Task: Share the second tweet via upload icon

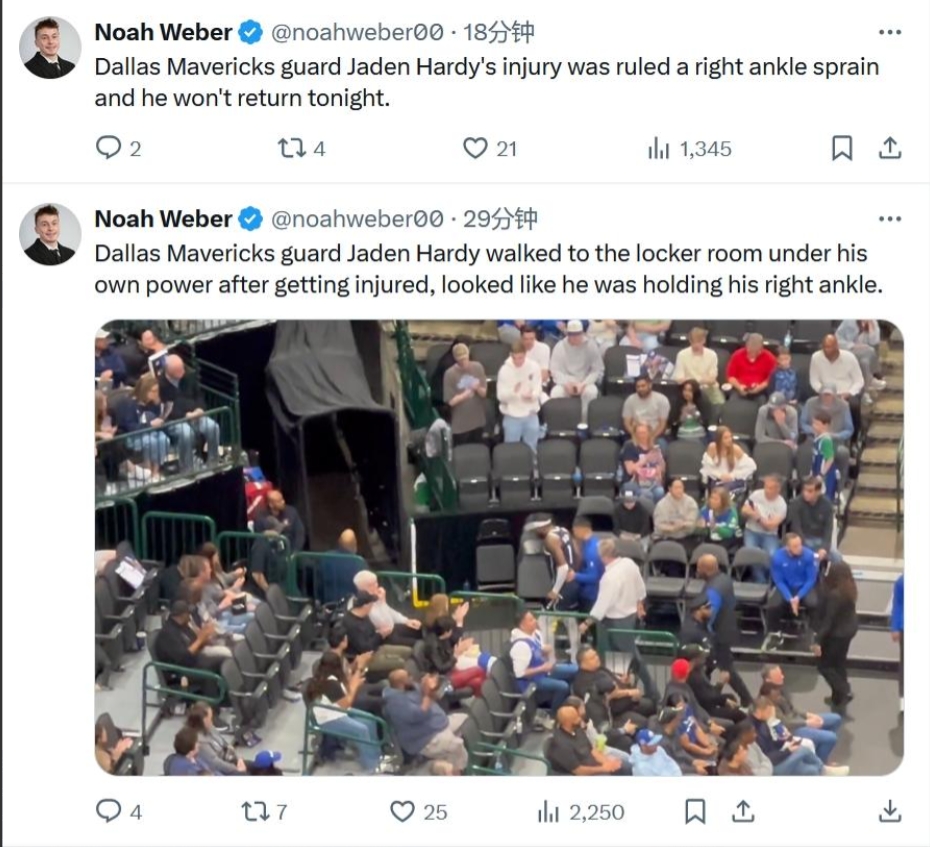Action: 743,811
